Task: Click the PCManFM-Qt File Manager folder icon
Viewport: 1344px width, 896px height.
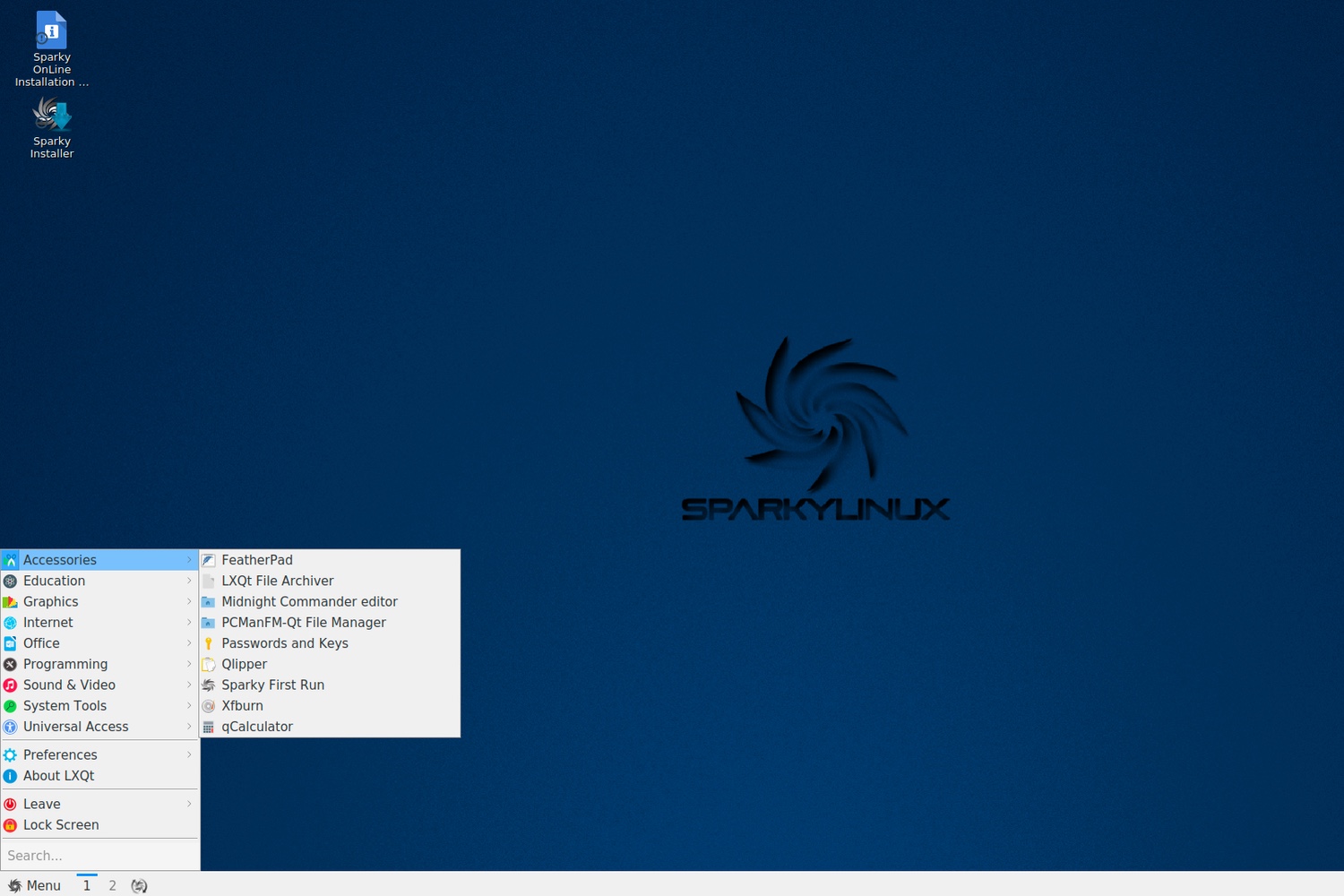Action: pyautogui.click(x=209, y=623)
